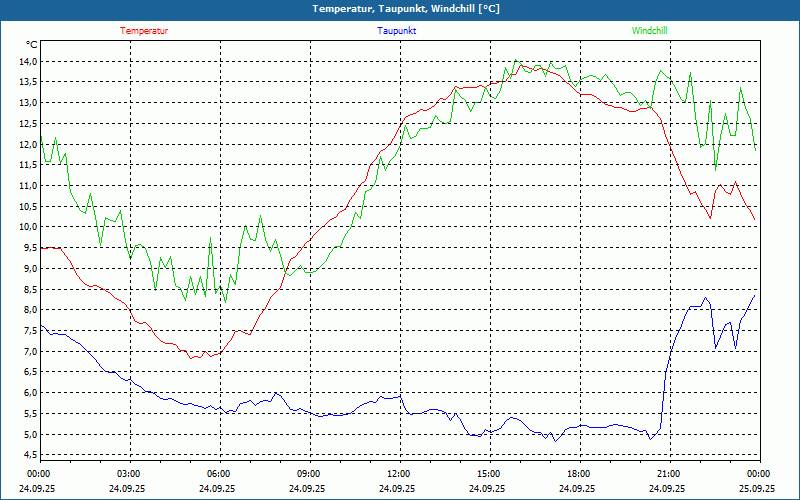Click the red Temperatur legend label
The width and height of the screenshot is (800, 500).
coord(144,31)
